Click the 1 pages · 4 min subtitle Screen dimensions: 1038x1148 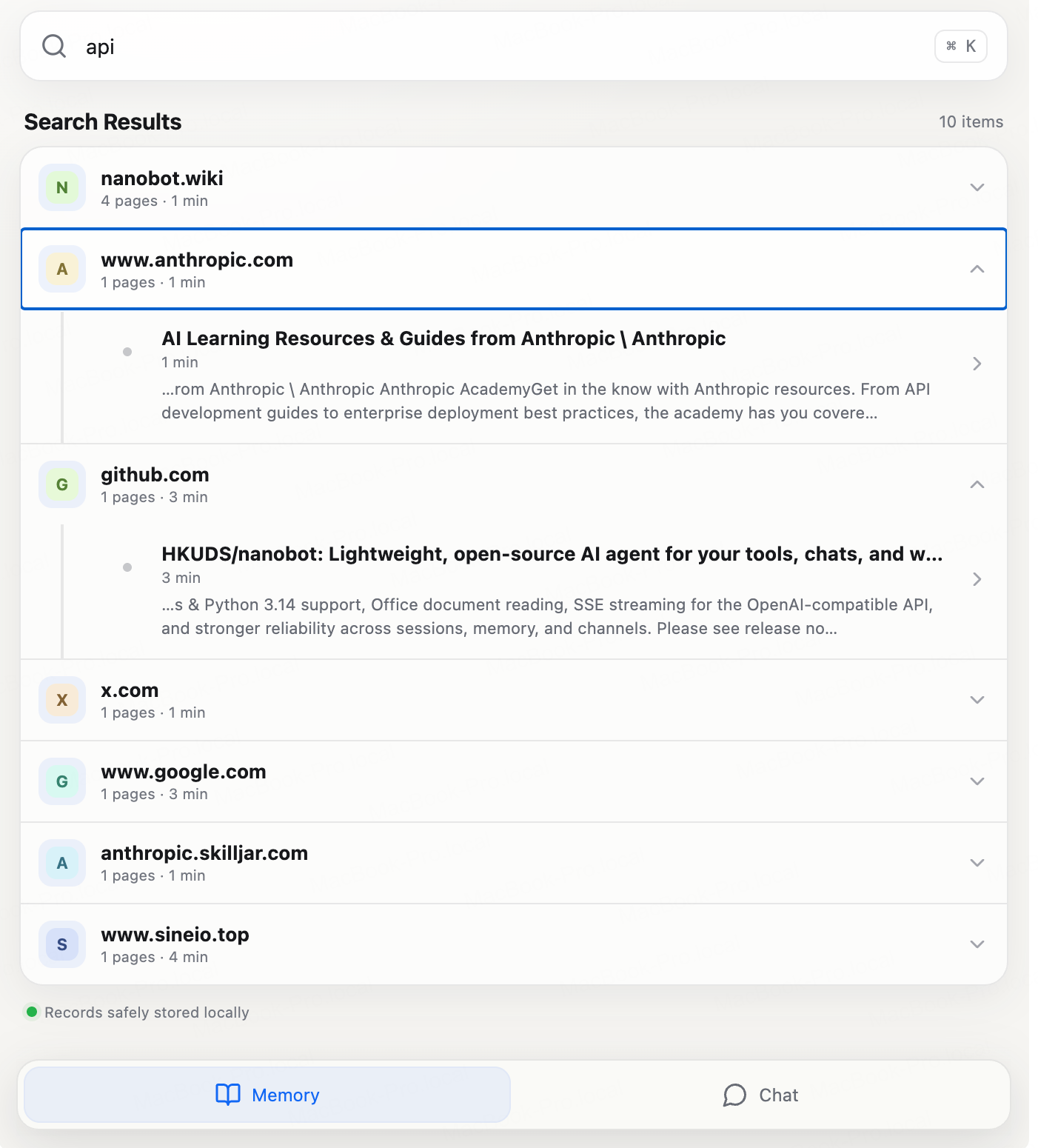click(x=154, y=957)
